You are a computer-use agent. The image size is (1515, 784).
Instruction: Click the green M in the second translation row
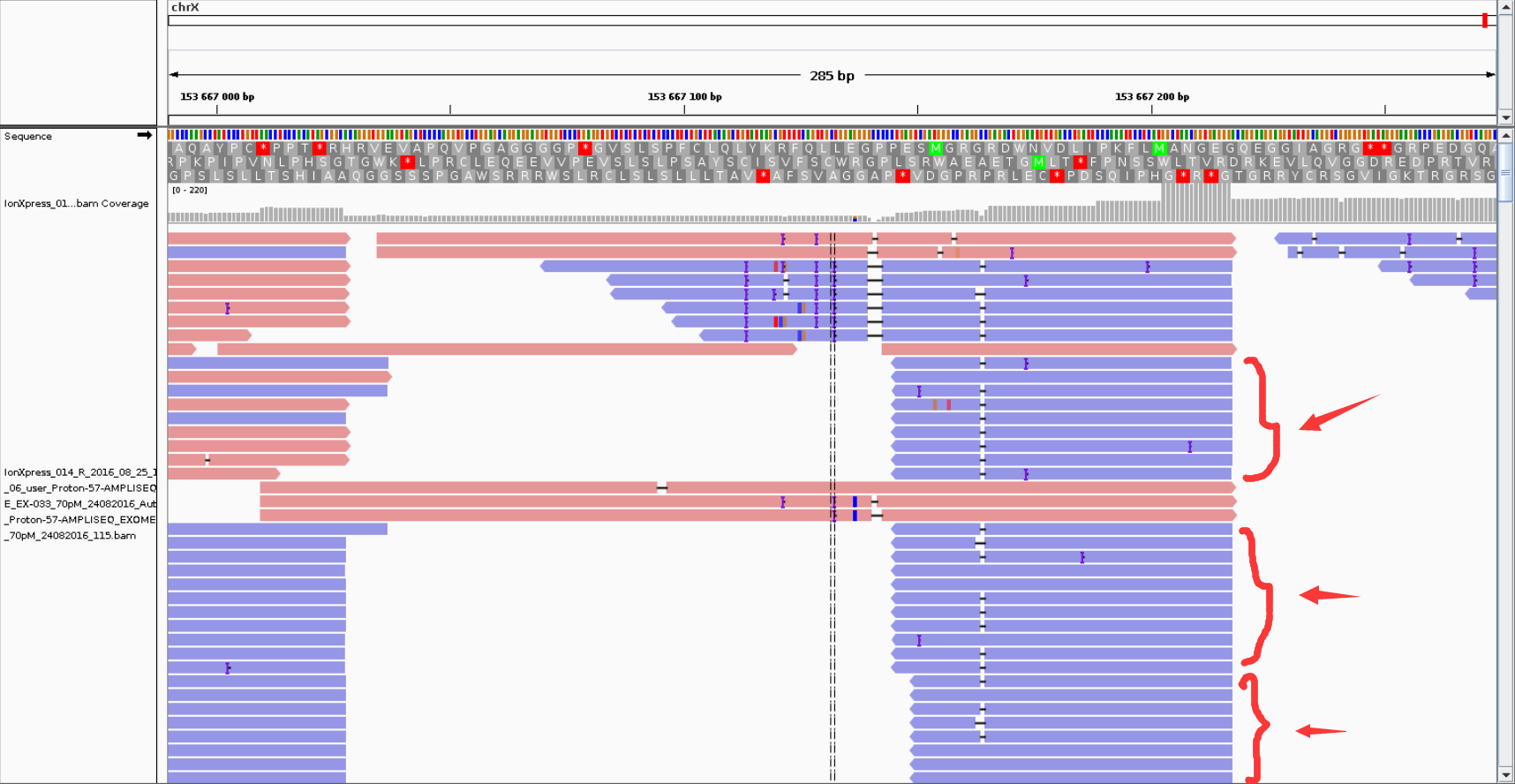tap(1039, 162)
